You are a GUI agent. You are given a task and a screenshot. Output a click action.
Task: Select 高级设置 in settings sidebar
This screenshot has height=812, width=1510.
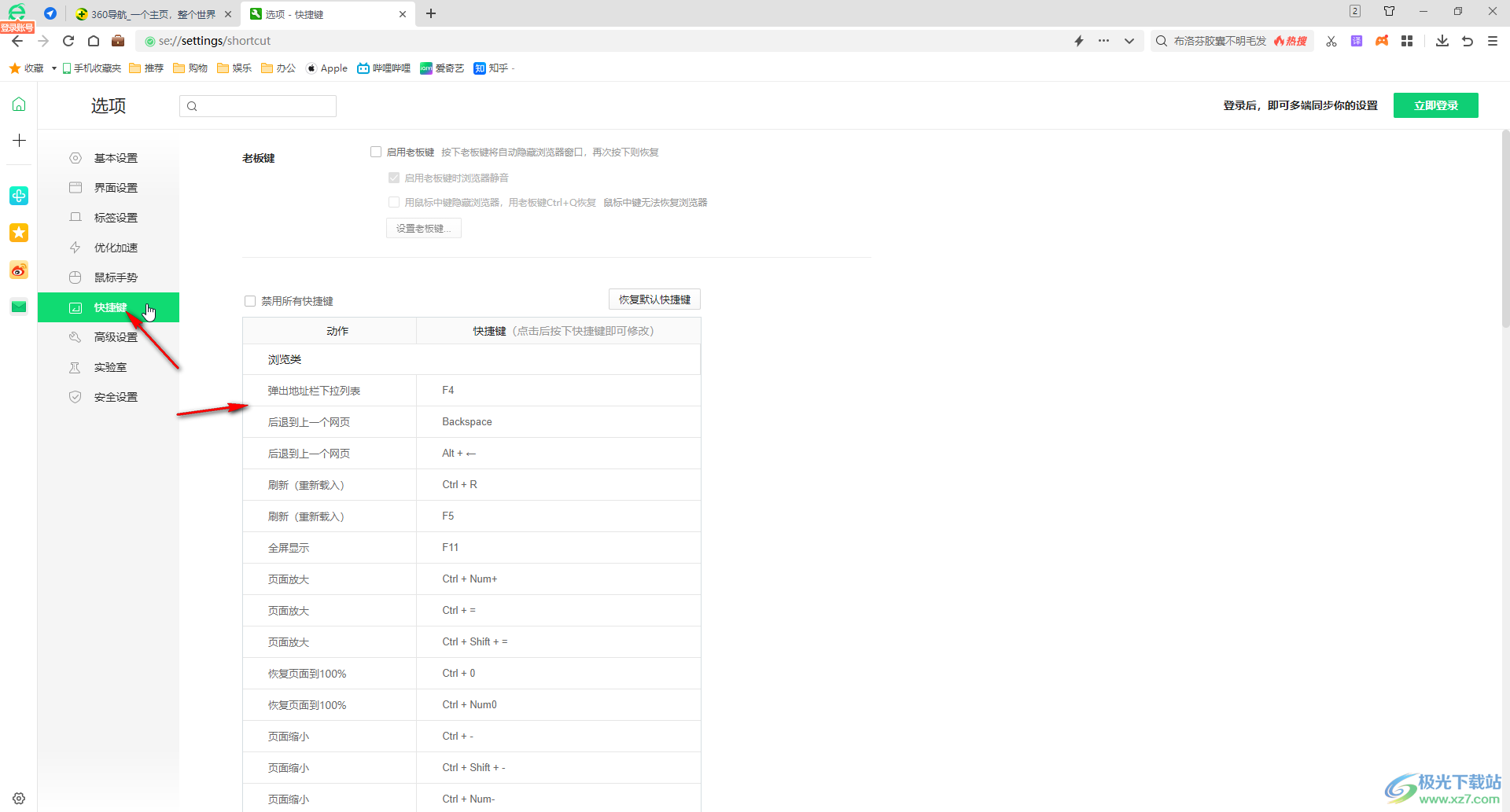coord(109,337)
